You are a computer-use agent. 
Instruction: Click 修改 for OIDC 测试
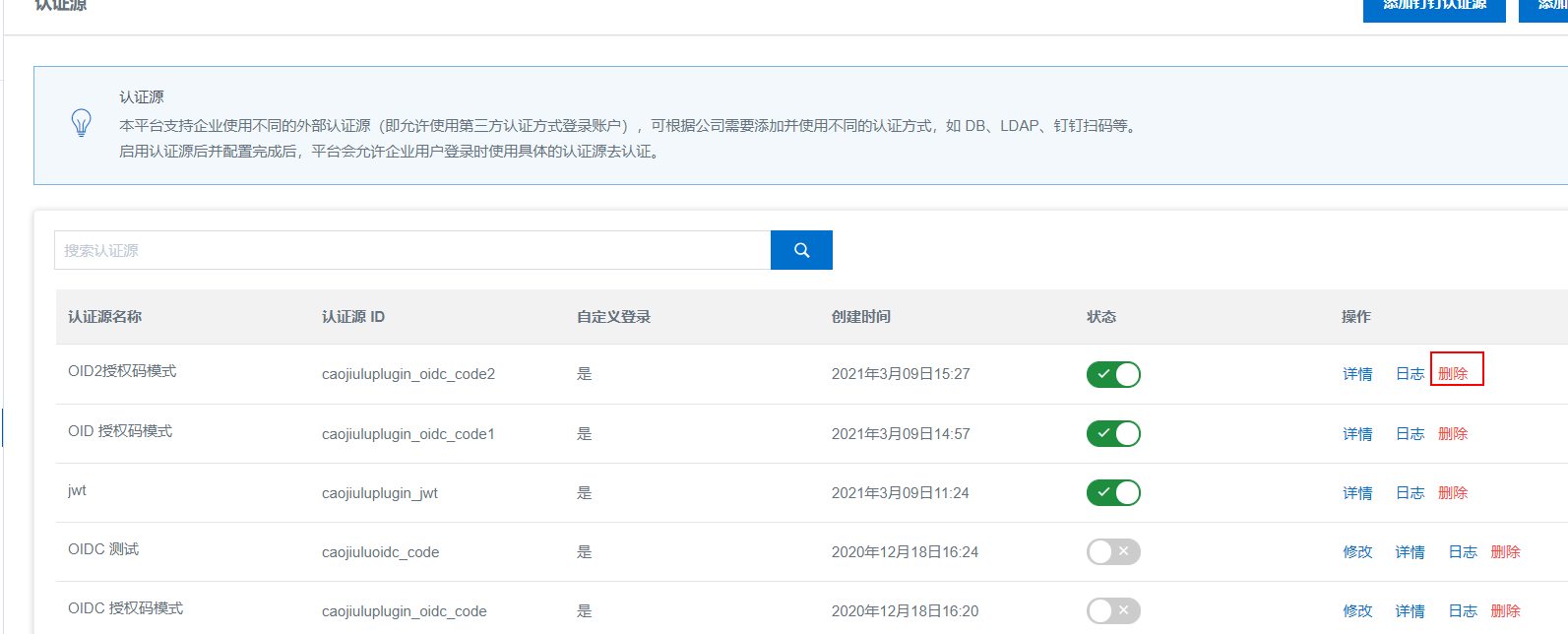[1357, 552]
